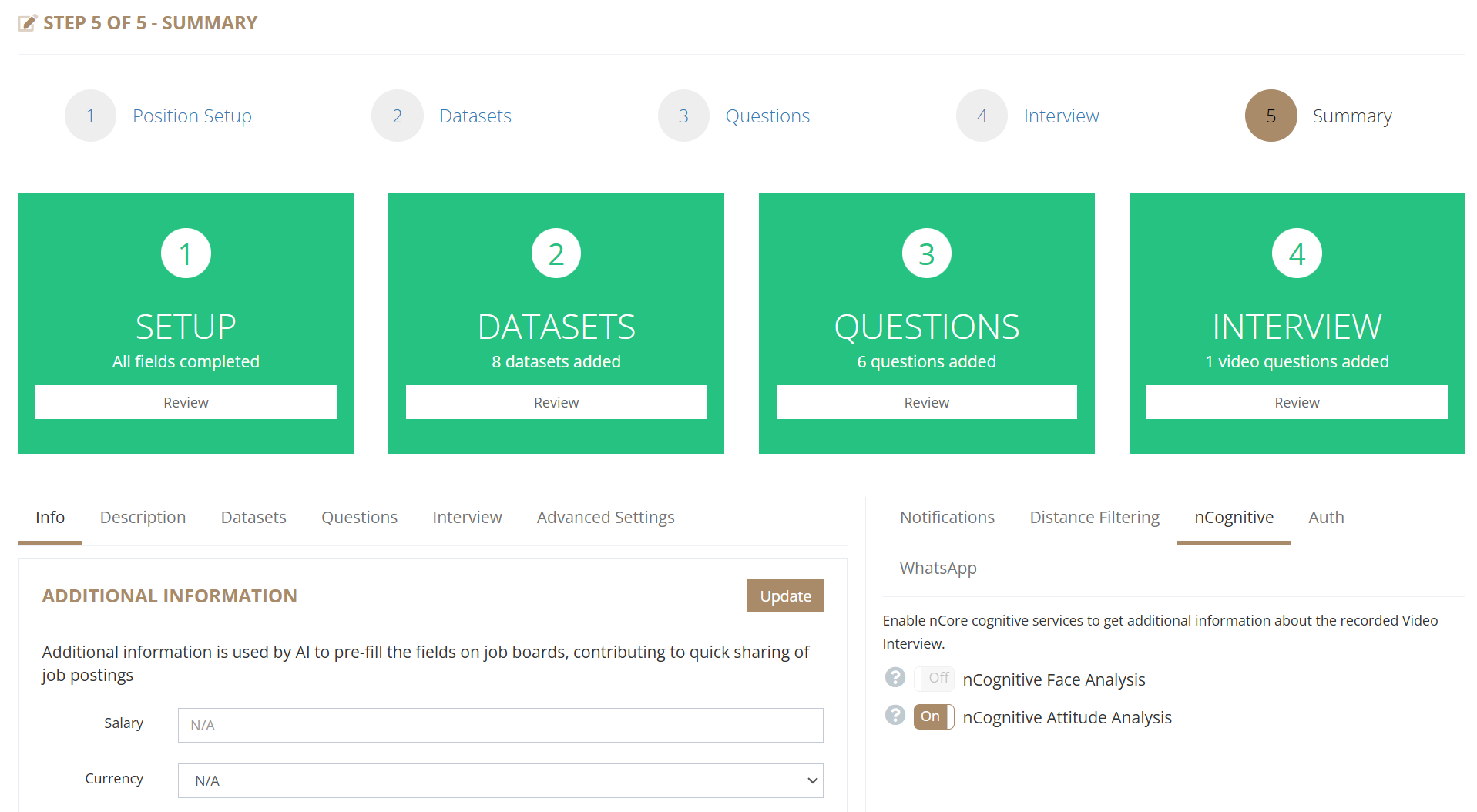
Task: Enable the nCognitive Face Analysis switch
Action: 934,678
